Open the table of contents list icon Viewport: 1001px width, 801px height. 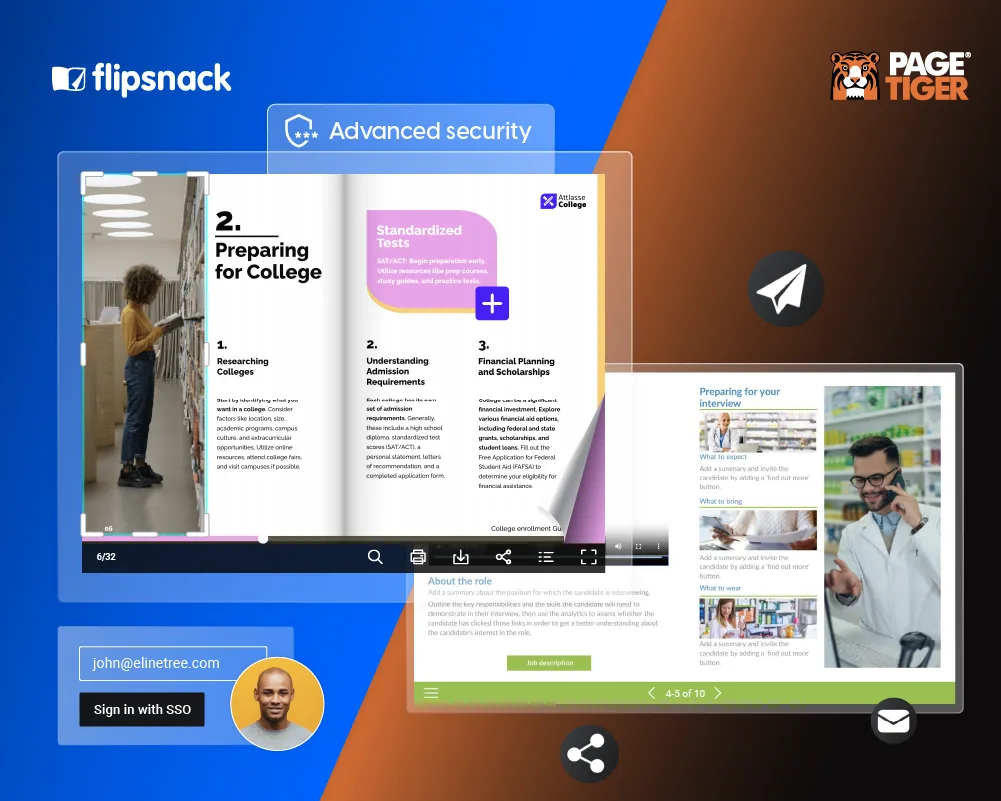(546, 557)
